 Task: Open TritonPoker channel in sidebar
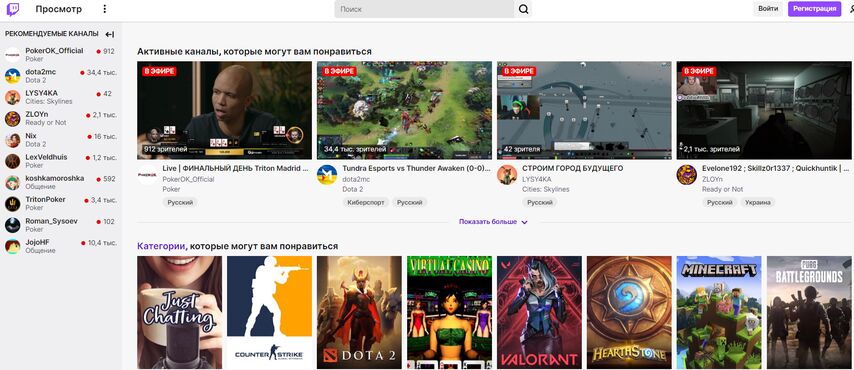click(60, 203)
